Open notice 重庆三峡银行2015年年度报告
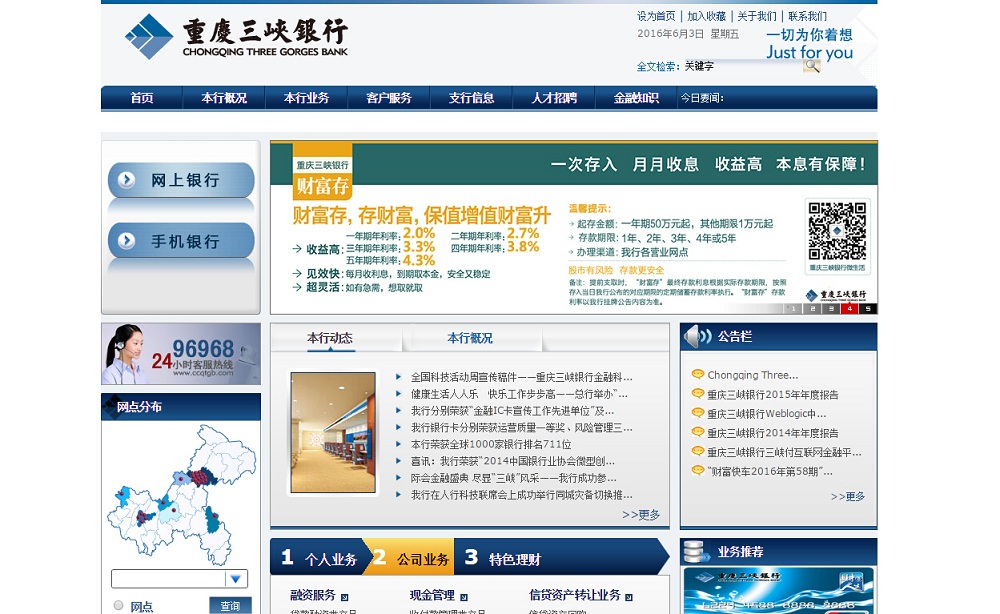Image resolution: width=1000 pixels, height=614 pixels. (x=773, y=395)
